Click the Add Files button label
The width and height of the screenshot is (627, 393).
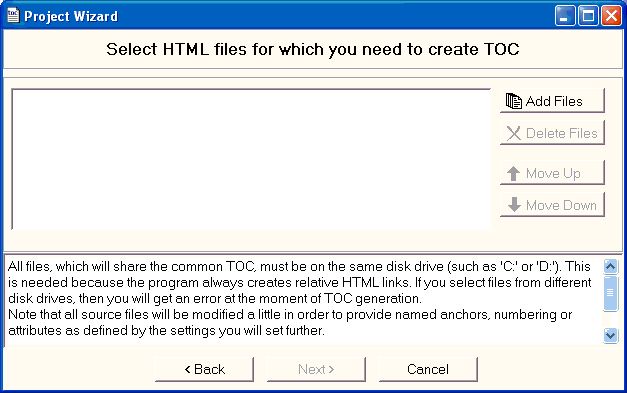pos(554,101)
